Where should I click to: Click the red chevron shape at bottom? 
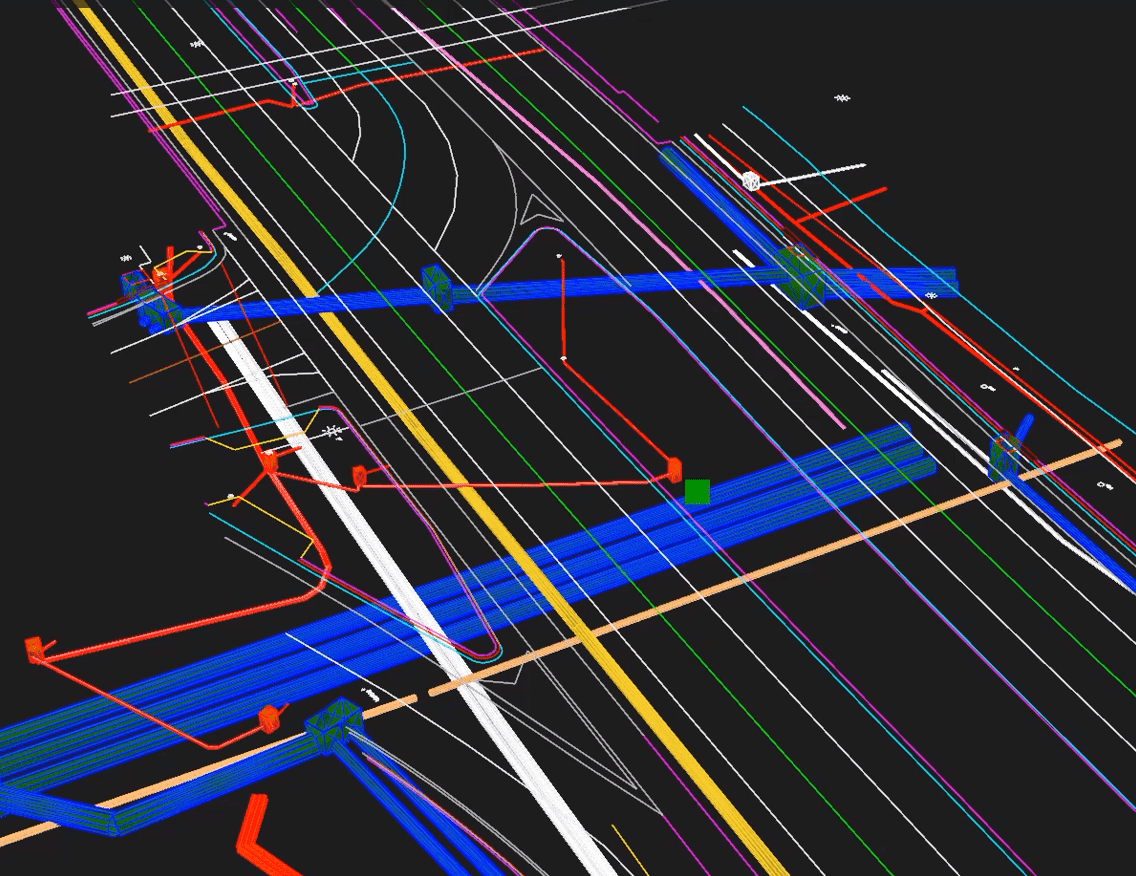click(255, 836)
